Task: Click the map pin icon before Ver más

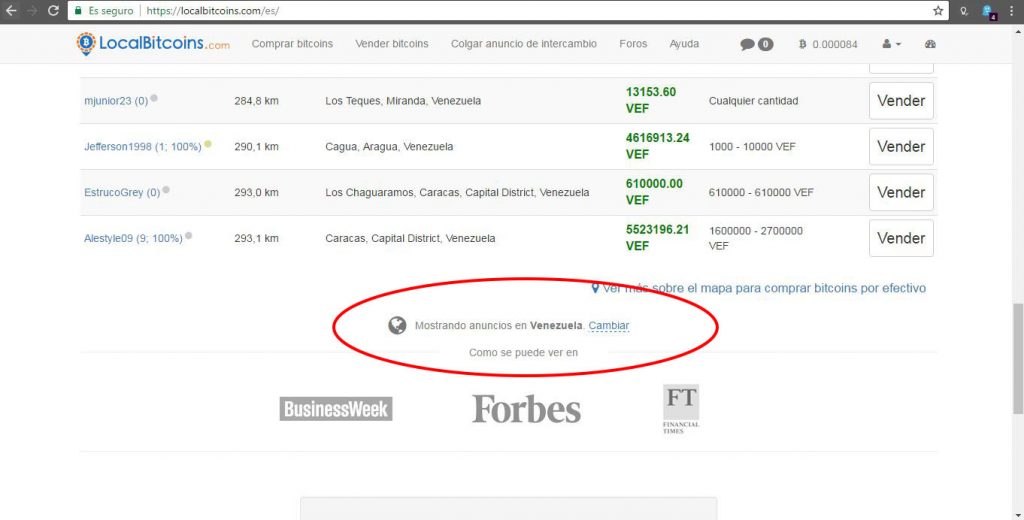Action: 595,288
